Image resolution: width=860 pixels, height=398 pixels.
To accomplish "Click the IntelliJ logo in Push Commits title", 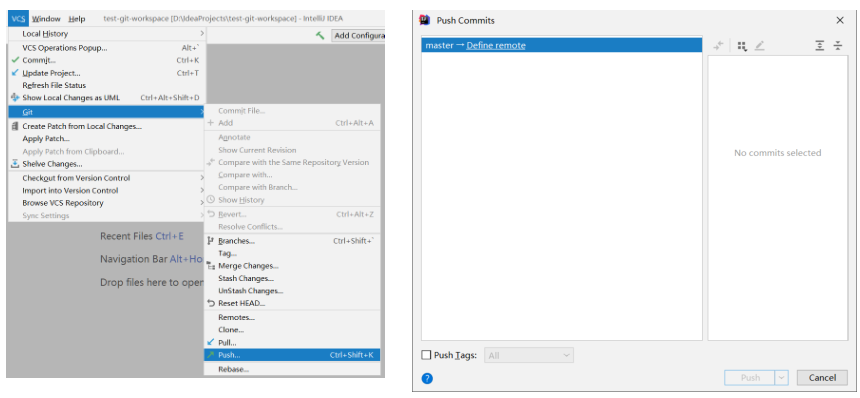I will [x=425, y=20].
